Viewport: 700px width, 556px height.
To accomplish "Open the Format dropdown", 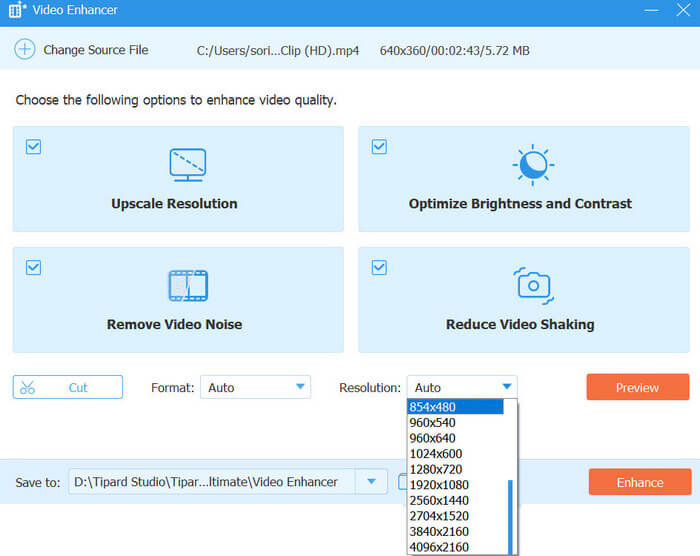I will 255,387.
